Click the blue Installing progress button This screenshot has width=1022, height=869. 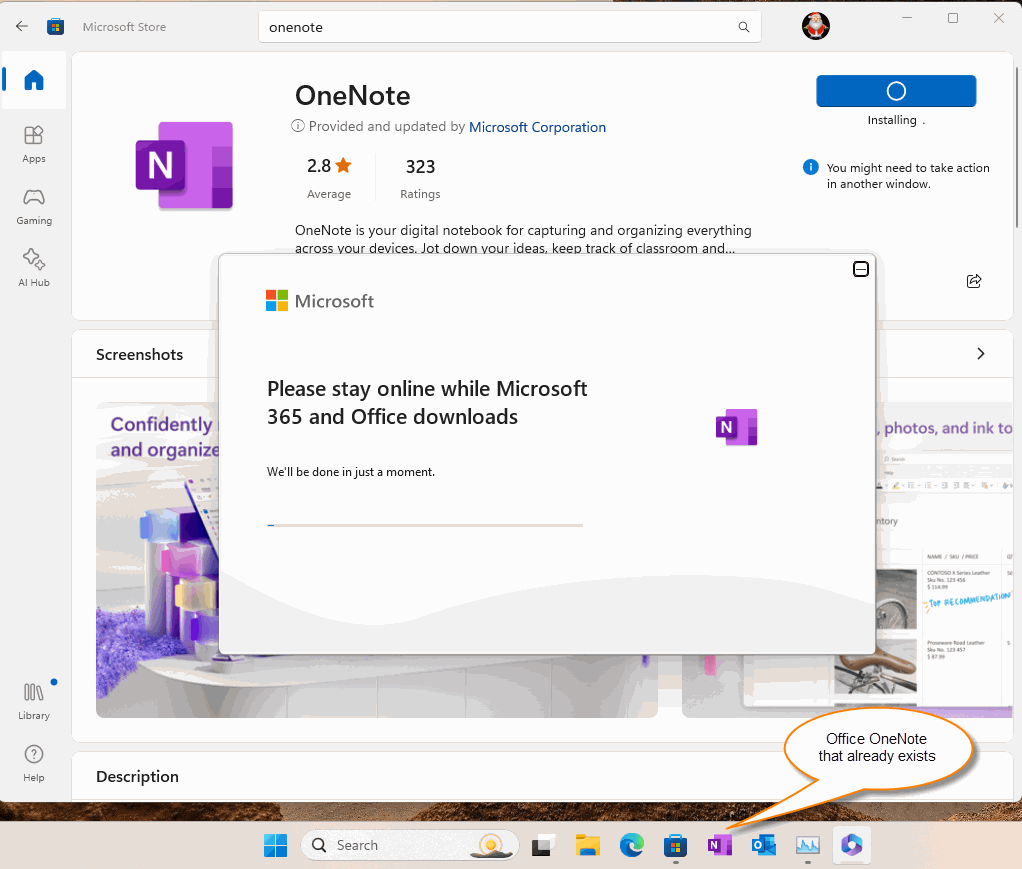[x=896, y=91]
